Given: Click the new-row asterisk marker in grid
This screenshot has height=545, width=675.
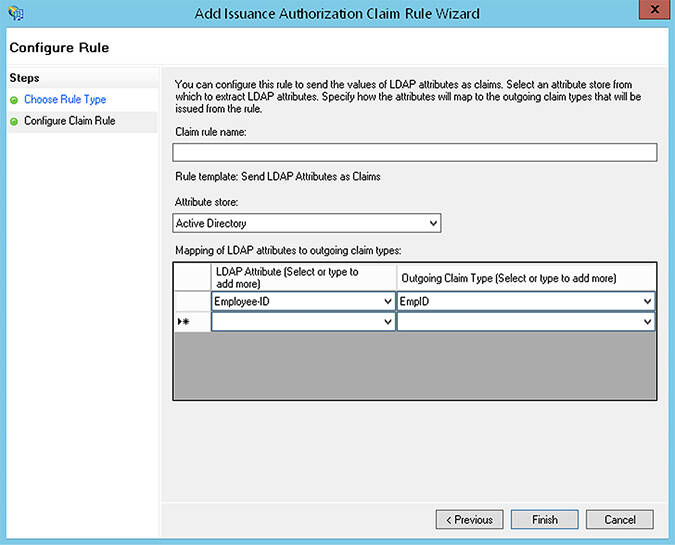Looking at the screenshot, I should click(x=184, y=322).
